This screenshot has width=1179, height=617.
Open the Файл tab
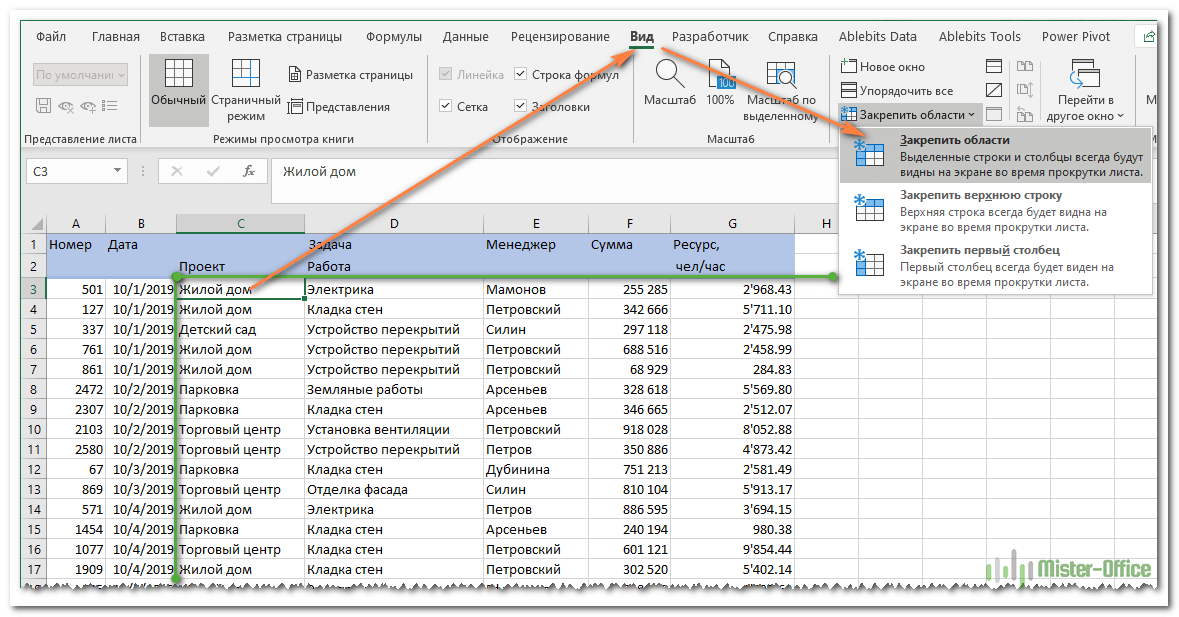[50, 36]
